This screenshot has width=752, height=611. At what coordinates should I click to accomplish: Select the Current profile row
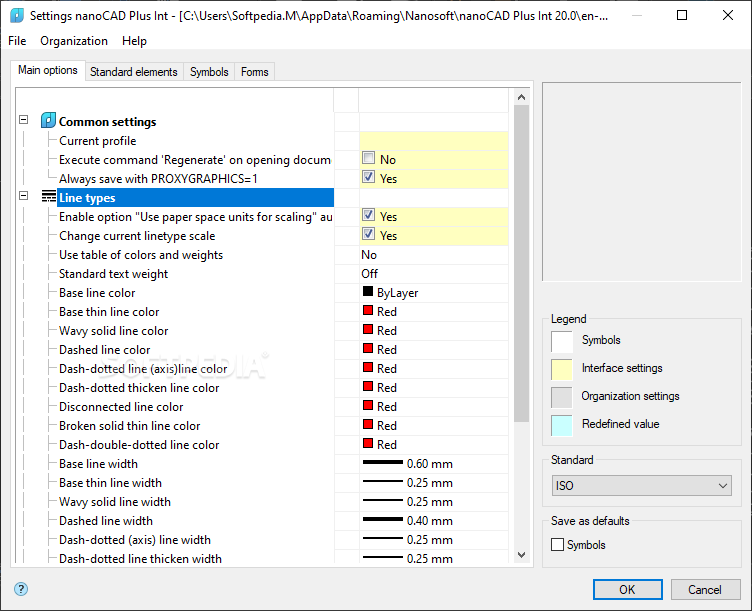[x=97, y=141]
